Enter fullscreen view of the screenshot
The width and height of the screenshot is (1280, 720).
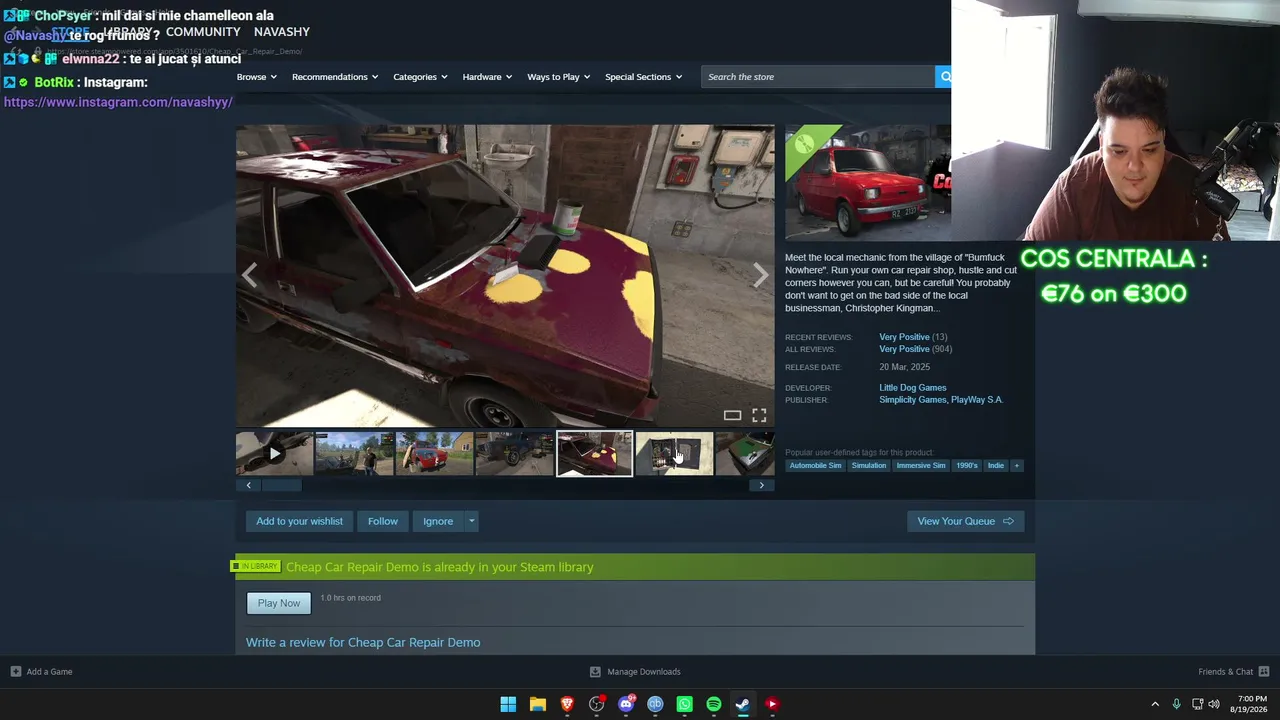click(759, 415)
